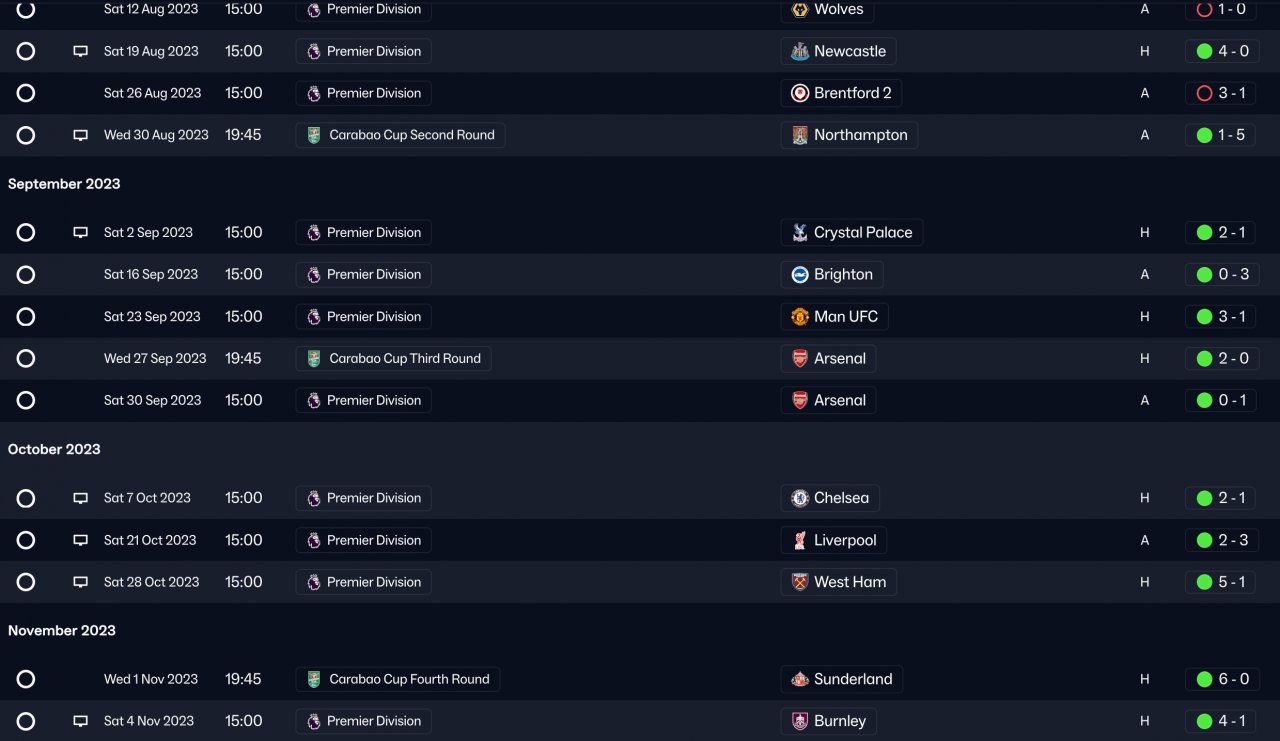Click the Newcastle club crest
Viewport: 1280px width, 741px height.
pyautogui.click(x=800, y=51)
